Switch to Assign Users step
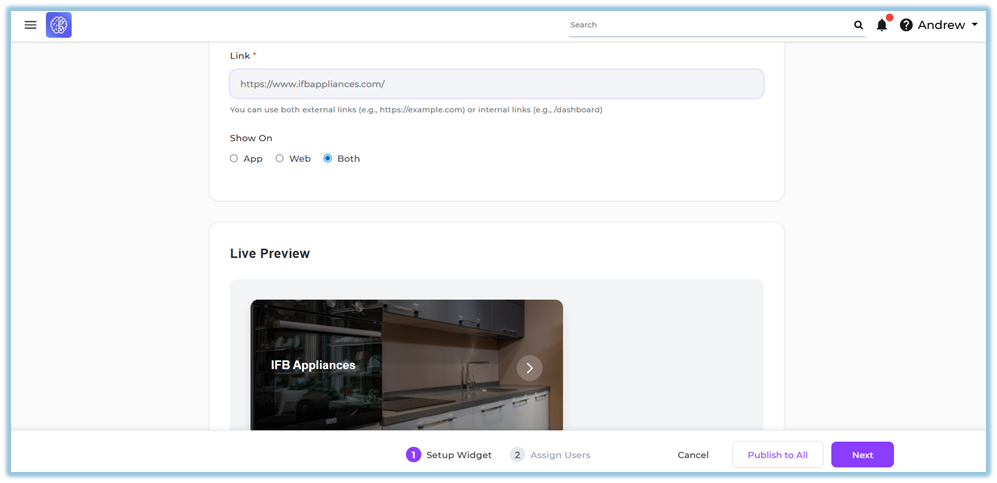Screen dimensions: 997x483 tap(560, 455)
